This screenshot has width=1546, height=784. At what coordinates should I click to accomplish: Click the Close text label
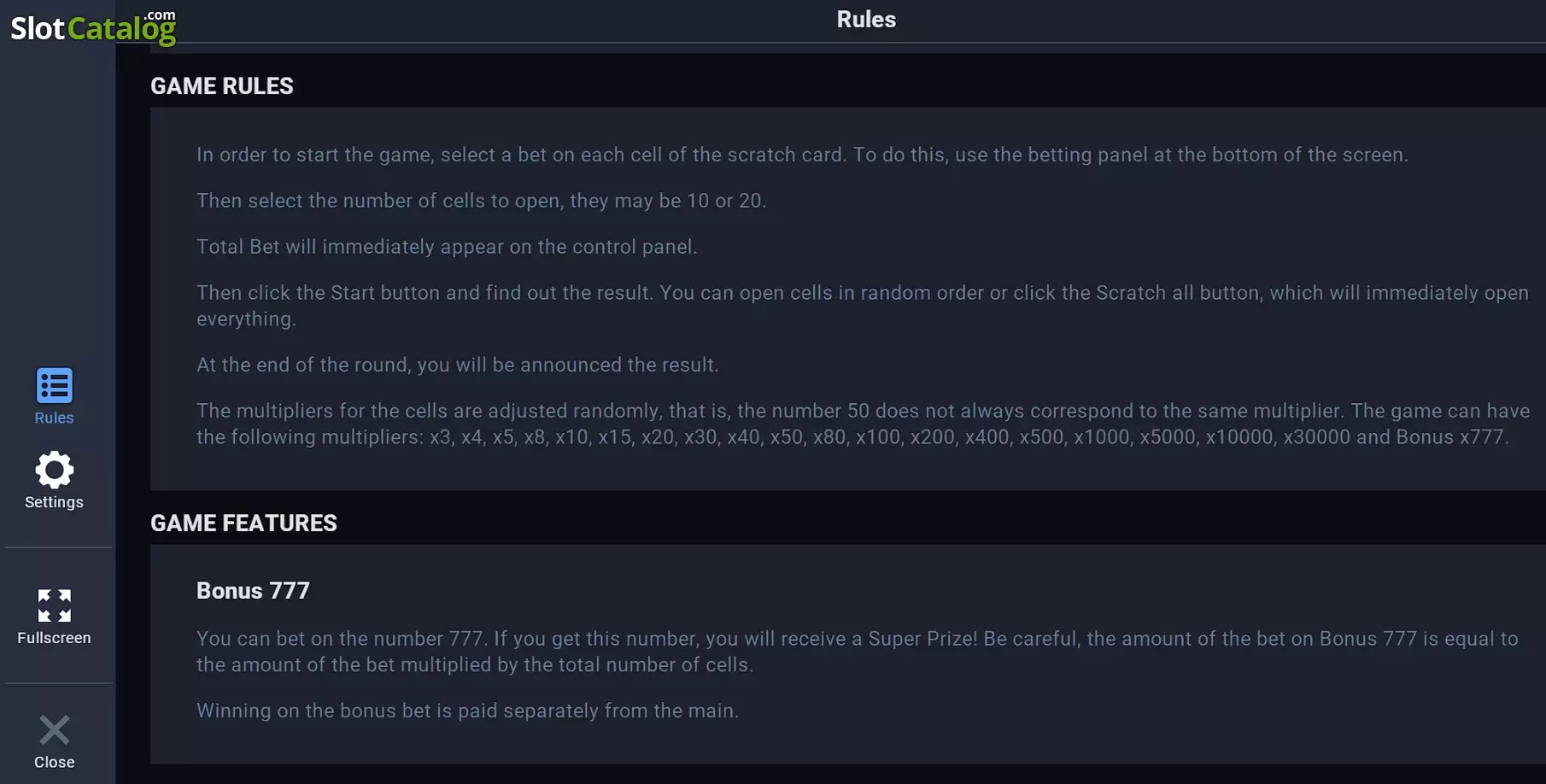(54, 762)
